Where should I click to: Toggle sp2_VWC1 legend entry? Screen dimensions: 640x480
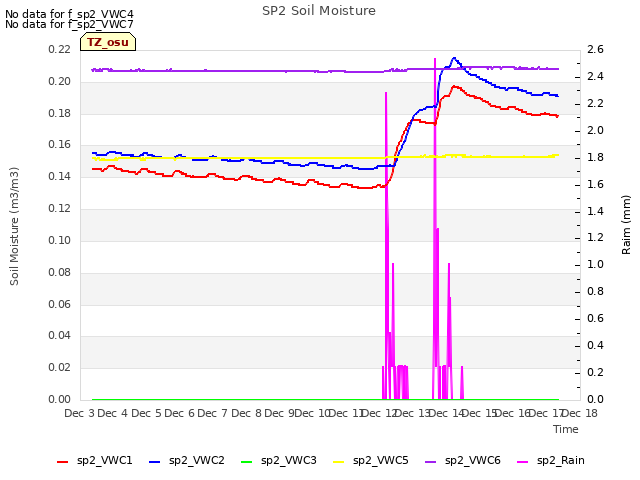(x=95, y=461)
